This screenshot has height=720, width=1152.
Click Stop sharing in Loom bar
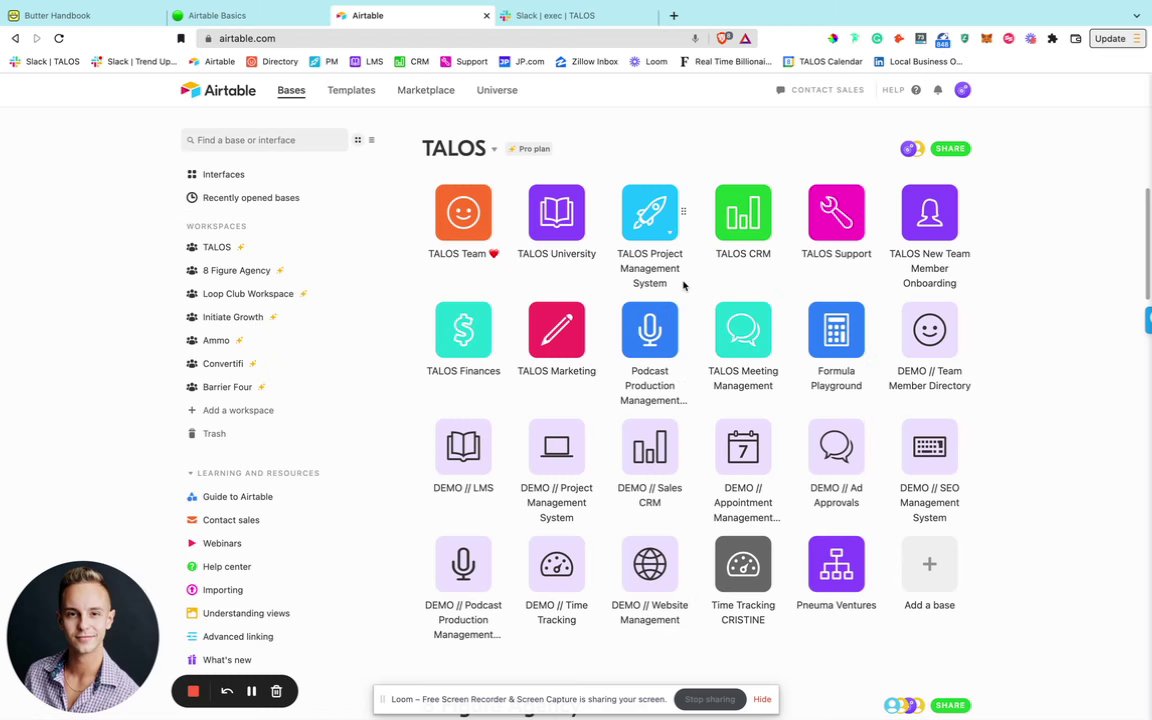pos(710,699)
